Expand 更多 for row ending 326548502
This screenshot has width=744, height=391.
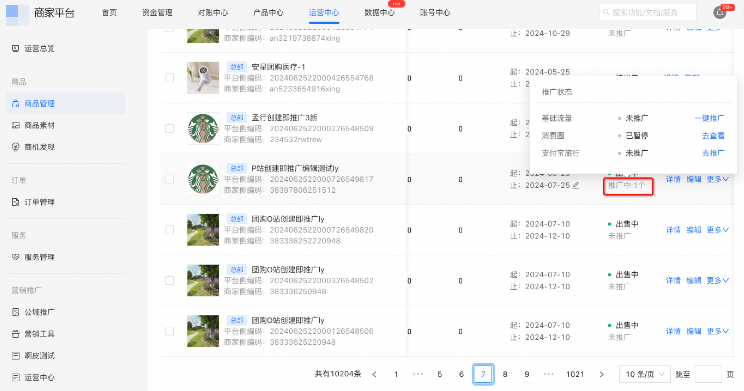(x=717, y=281)
